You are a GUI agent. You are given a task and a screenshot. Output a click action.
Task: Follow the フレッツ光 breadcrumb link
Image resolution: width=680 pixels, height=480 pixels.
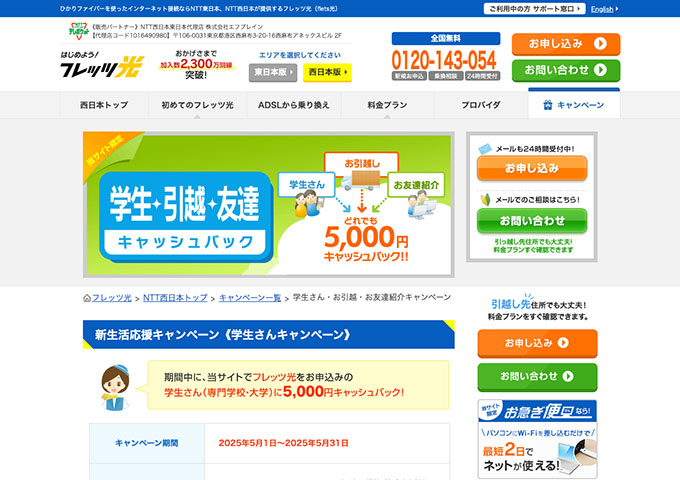coord(111,298)
